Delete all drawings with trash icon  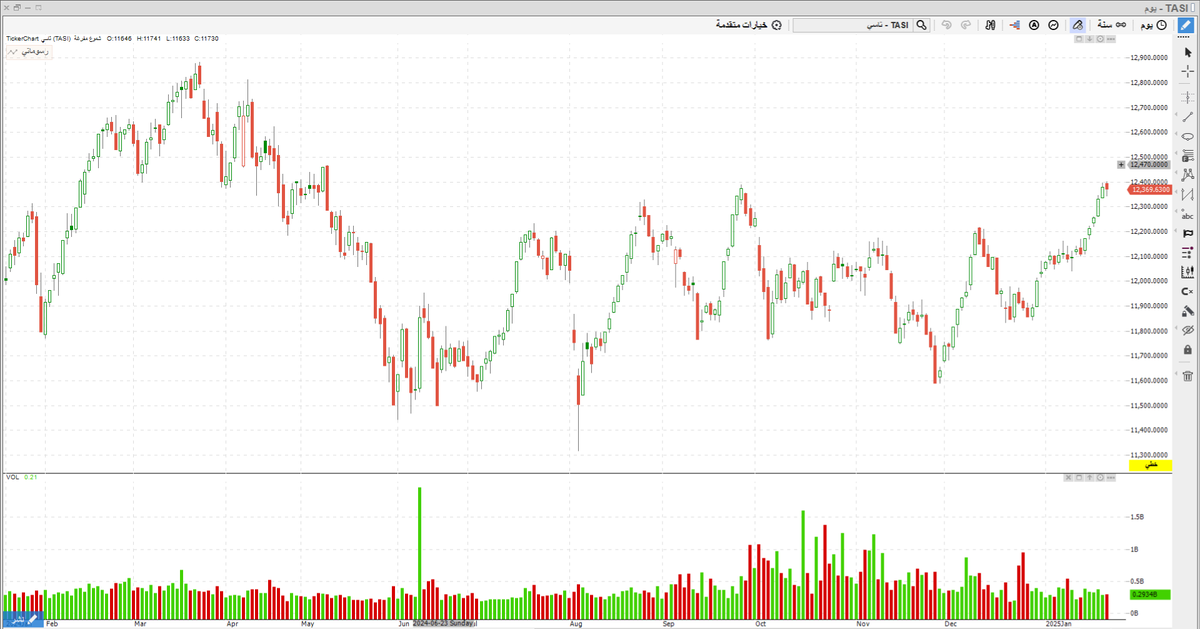coord(1187,376)
